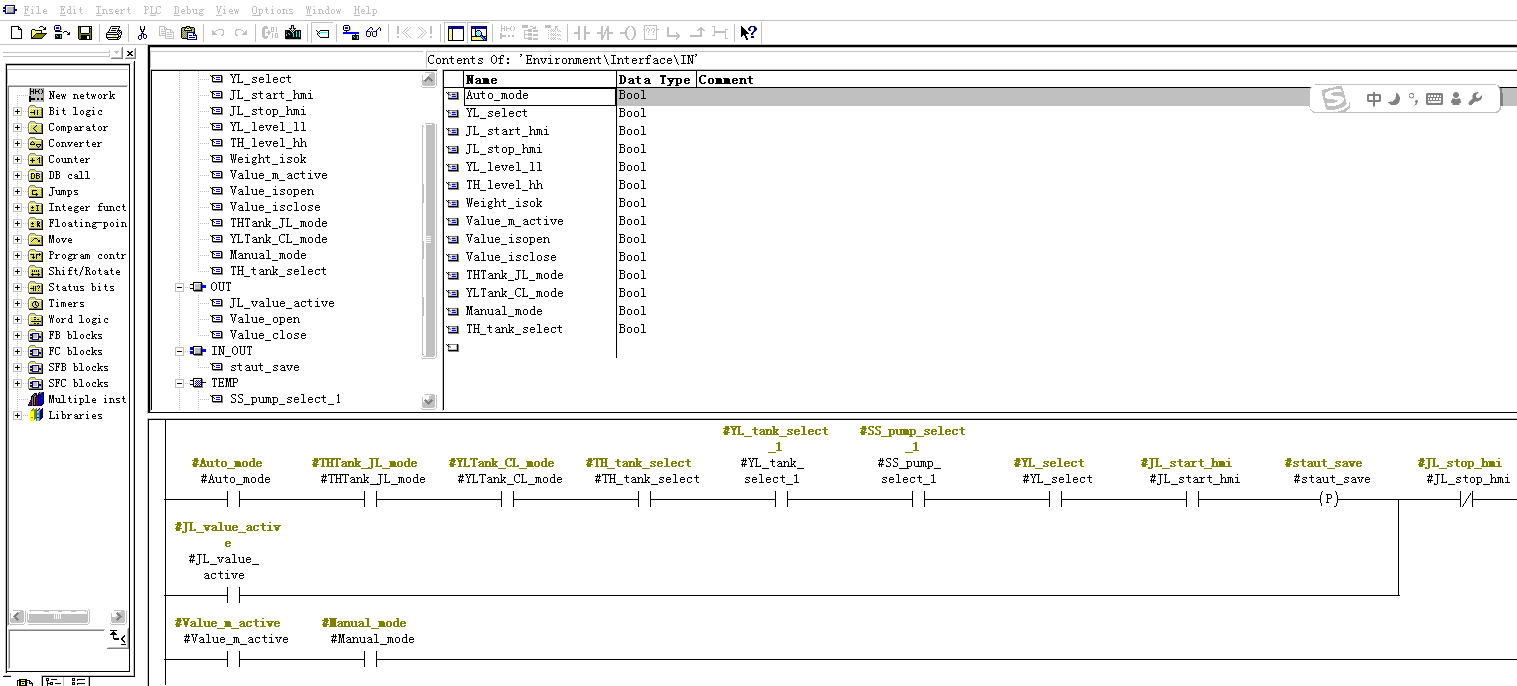Click the catalog horizontal scrollbar right arrow
1517x686 pixels.
point(118,617)
